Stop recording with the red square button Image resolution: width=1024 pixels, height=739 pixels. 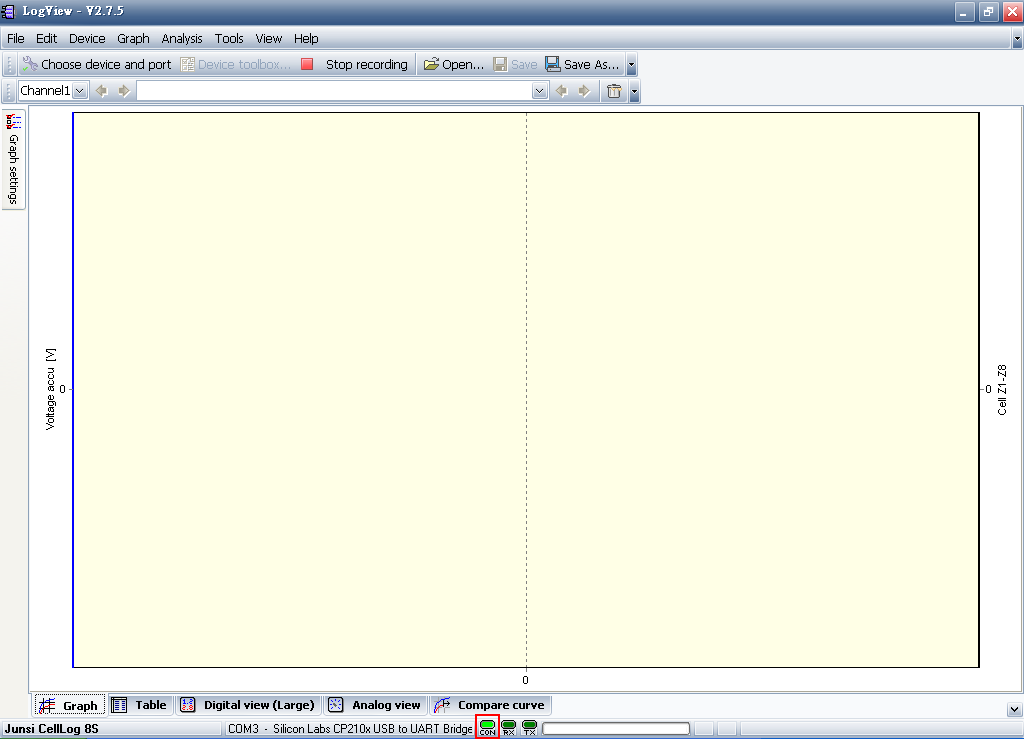(307, 64)
